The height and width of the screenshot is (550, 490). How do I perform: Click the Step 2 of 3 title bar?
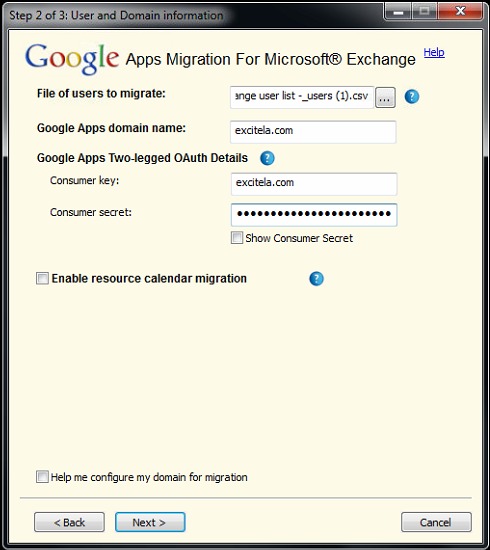[x=116, y=15]
